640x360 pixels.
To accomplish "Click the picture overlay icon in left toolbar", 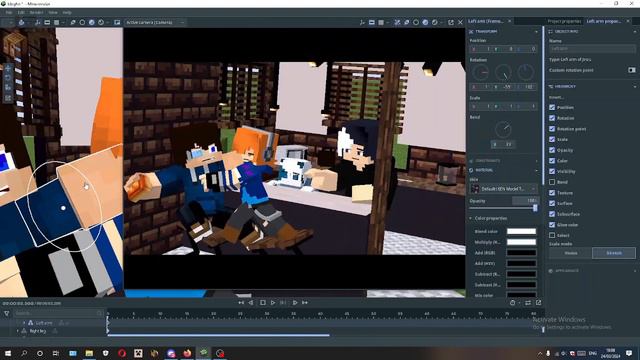I will [x=117, y=22].
